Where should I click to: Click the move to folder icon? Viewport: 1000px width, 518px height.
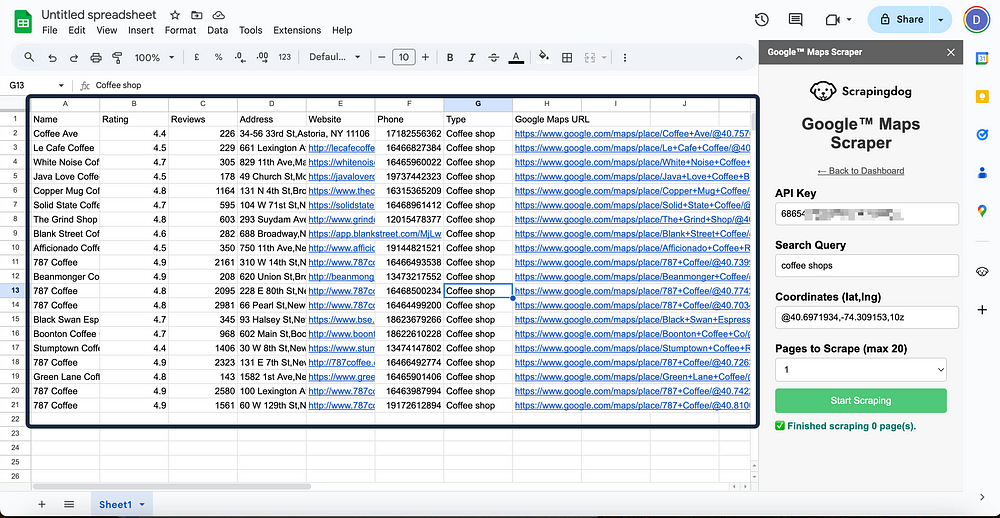(x=196, y=15)
